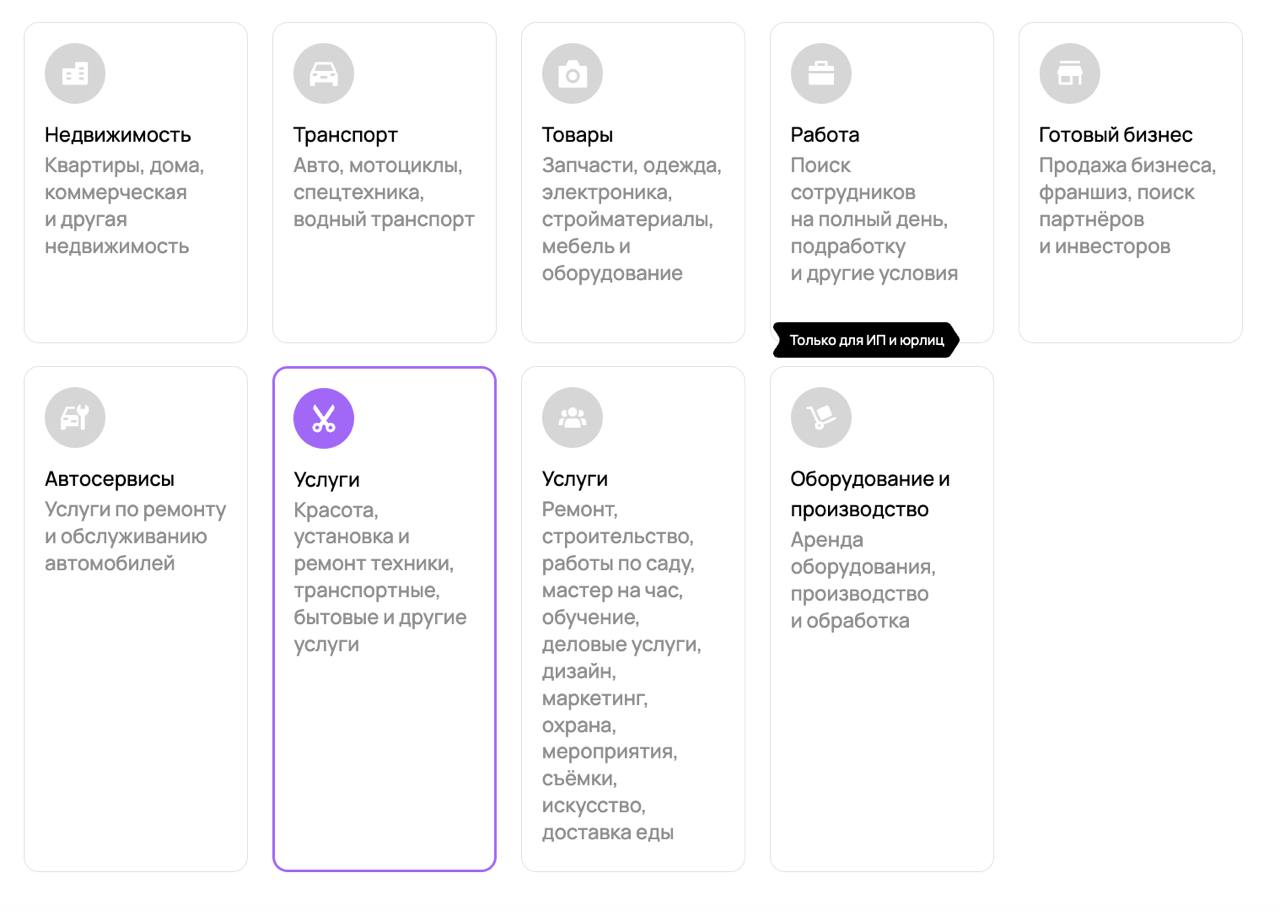Click the building icon for Недвижимость
This screenshot has height=911, width=1280.
75,74
